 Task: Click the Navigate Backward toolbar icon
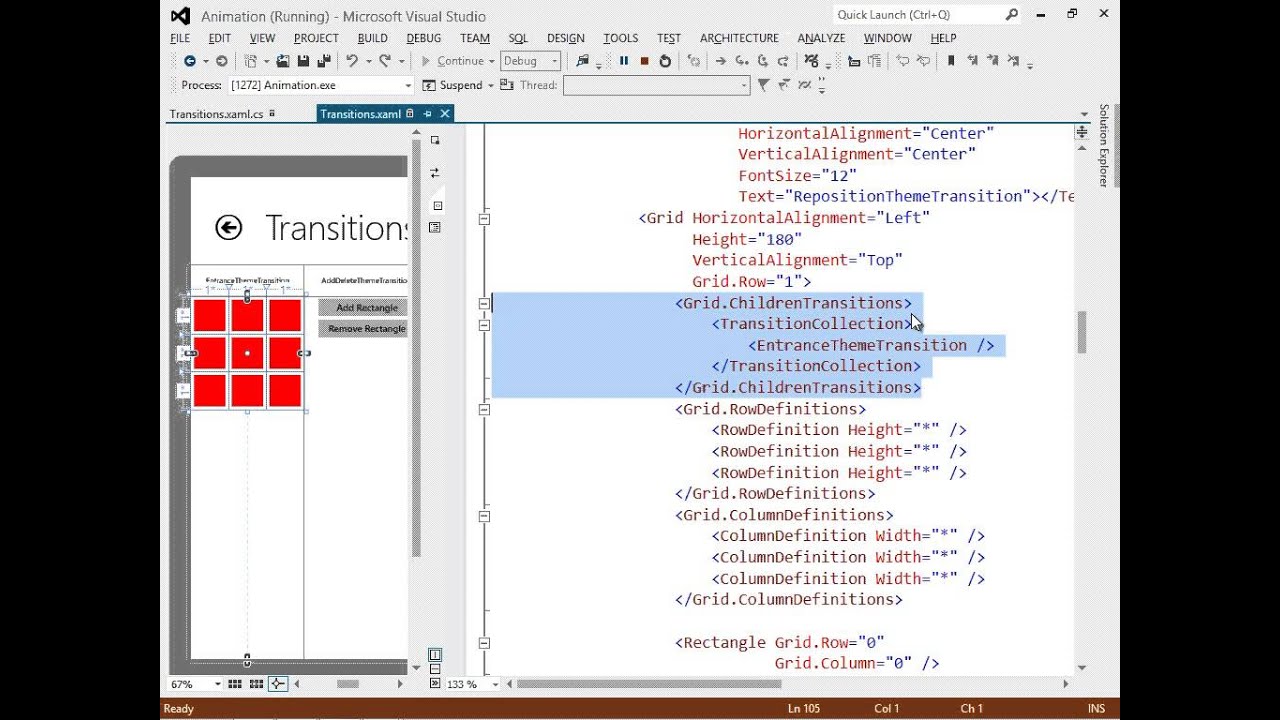189,61
